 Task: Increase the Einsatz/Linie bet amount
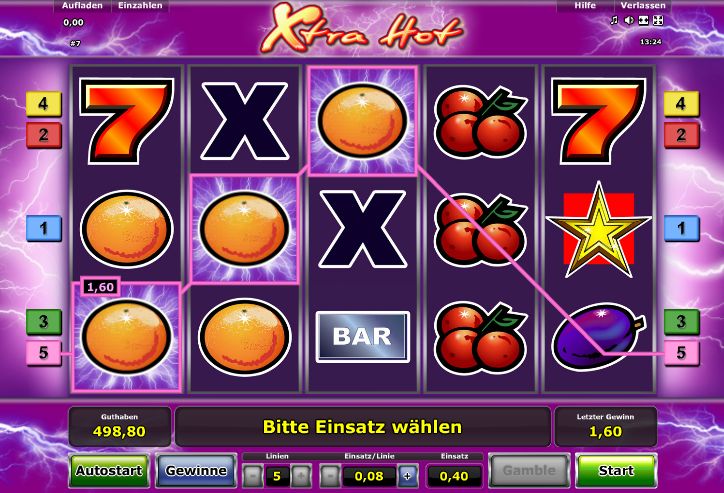pos(408,476)
